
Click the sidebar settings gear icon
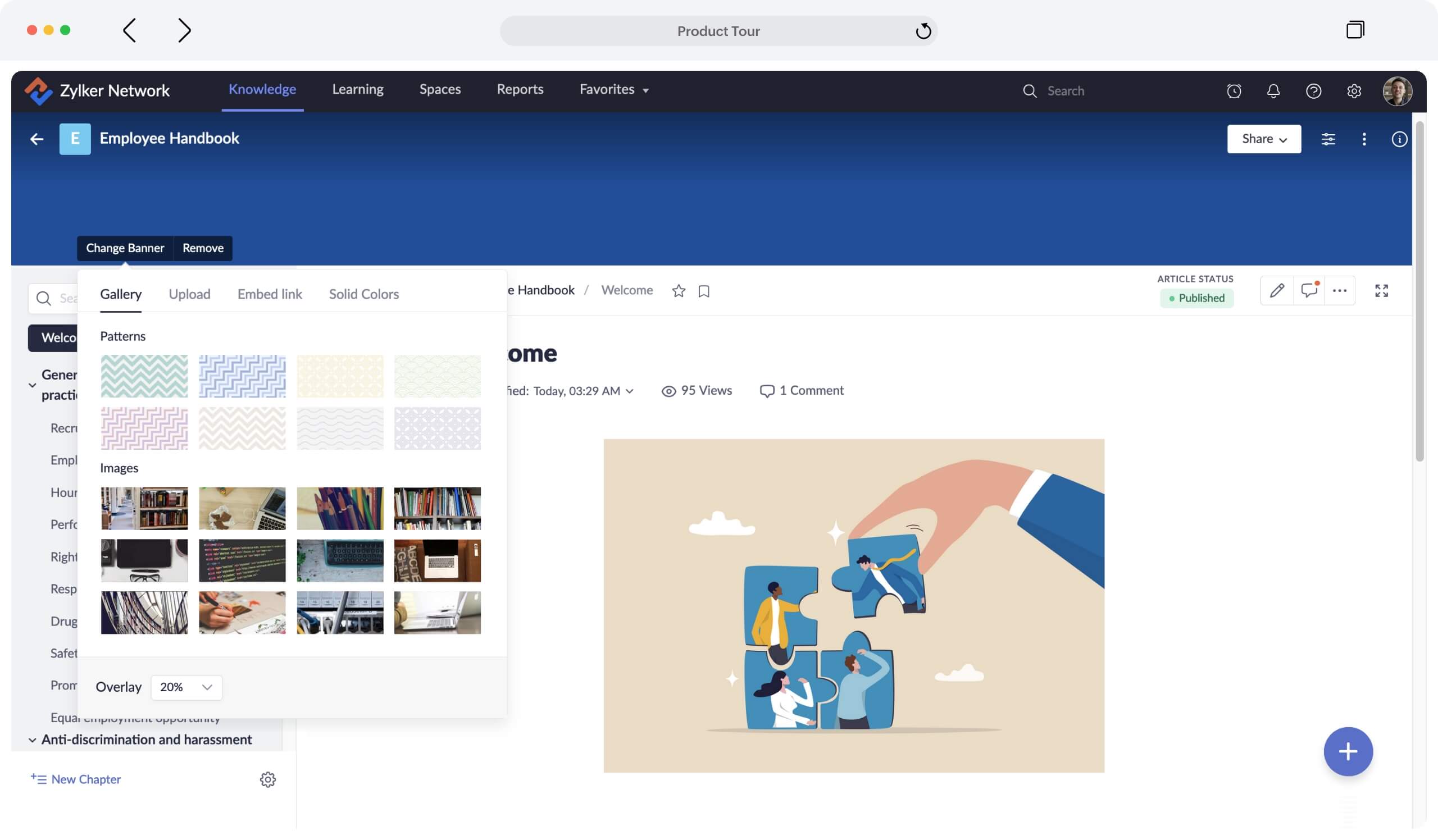[267, 779]
